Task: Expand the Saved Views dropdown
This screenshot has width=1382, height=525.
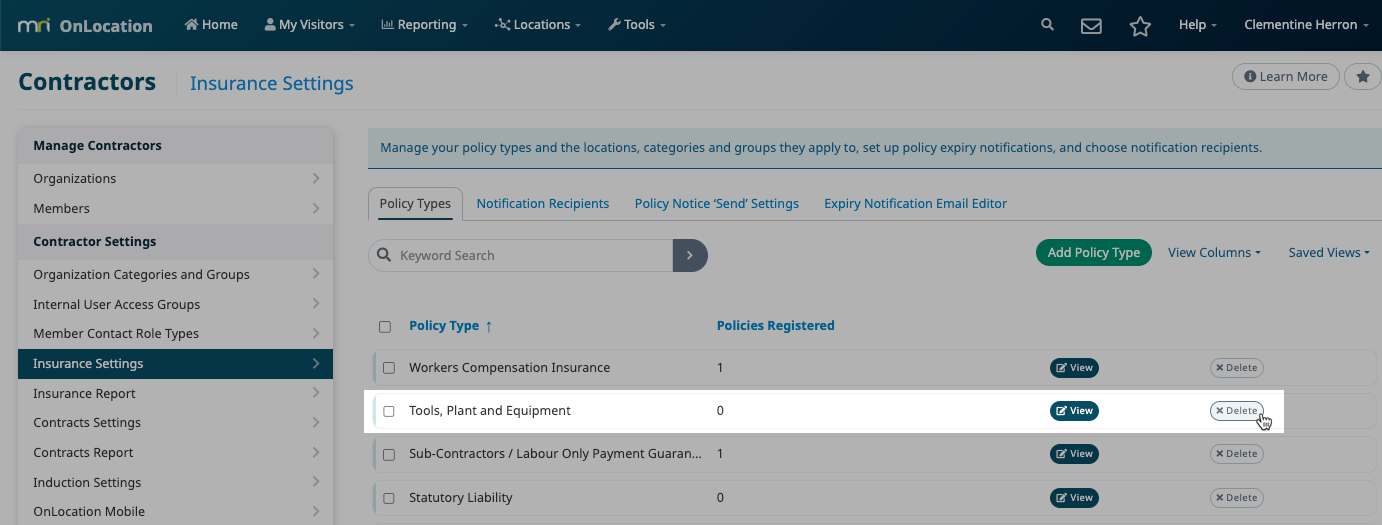Action: (1329, 253)
